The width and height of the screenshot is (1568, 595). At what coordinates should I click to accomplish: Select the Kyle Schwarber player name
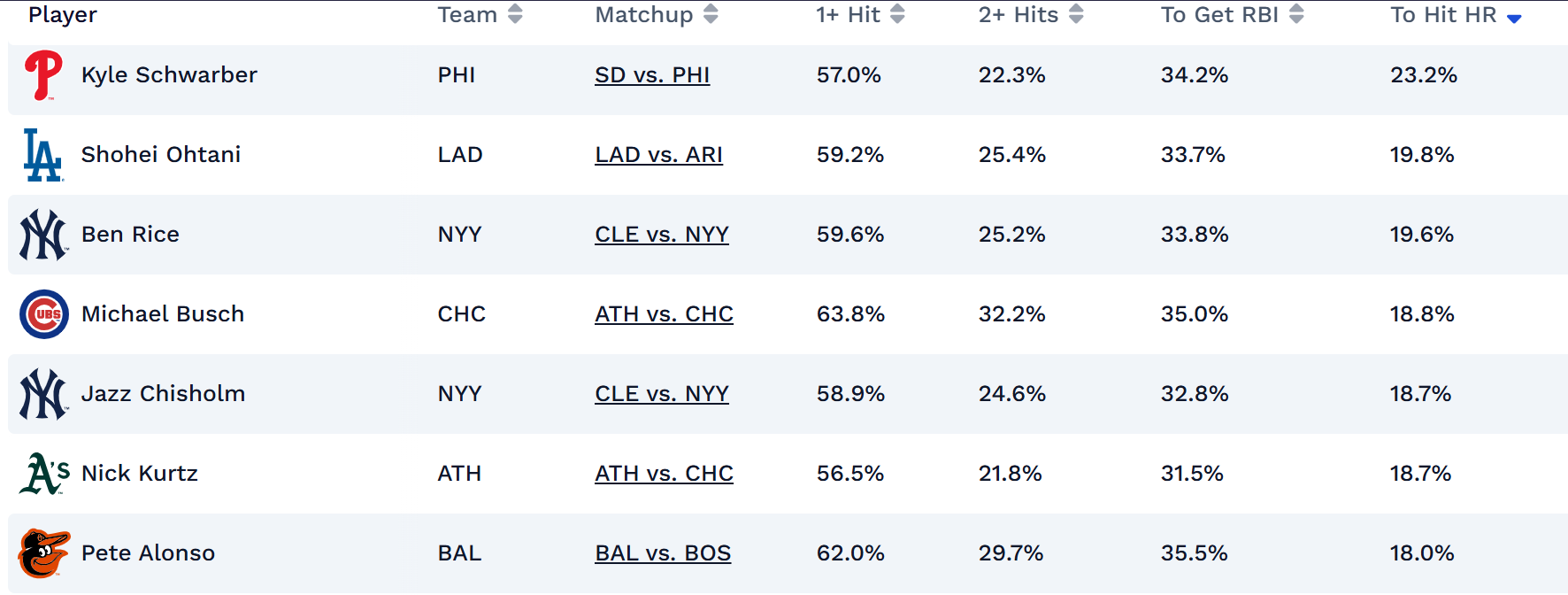pyautogui.click(x=169, y=75)
